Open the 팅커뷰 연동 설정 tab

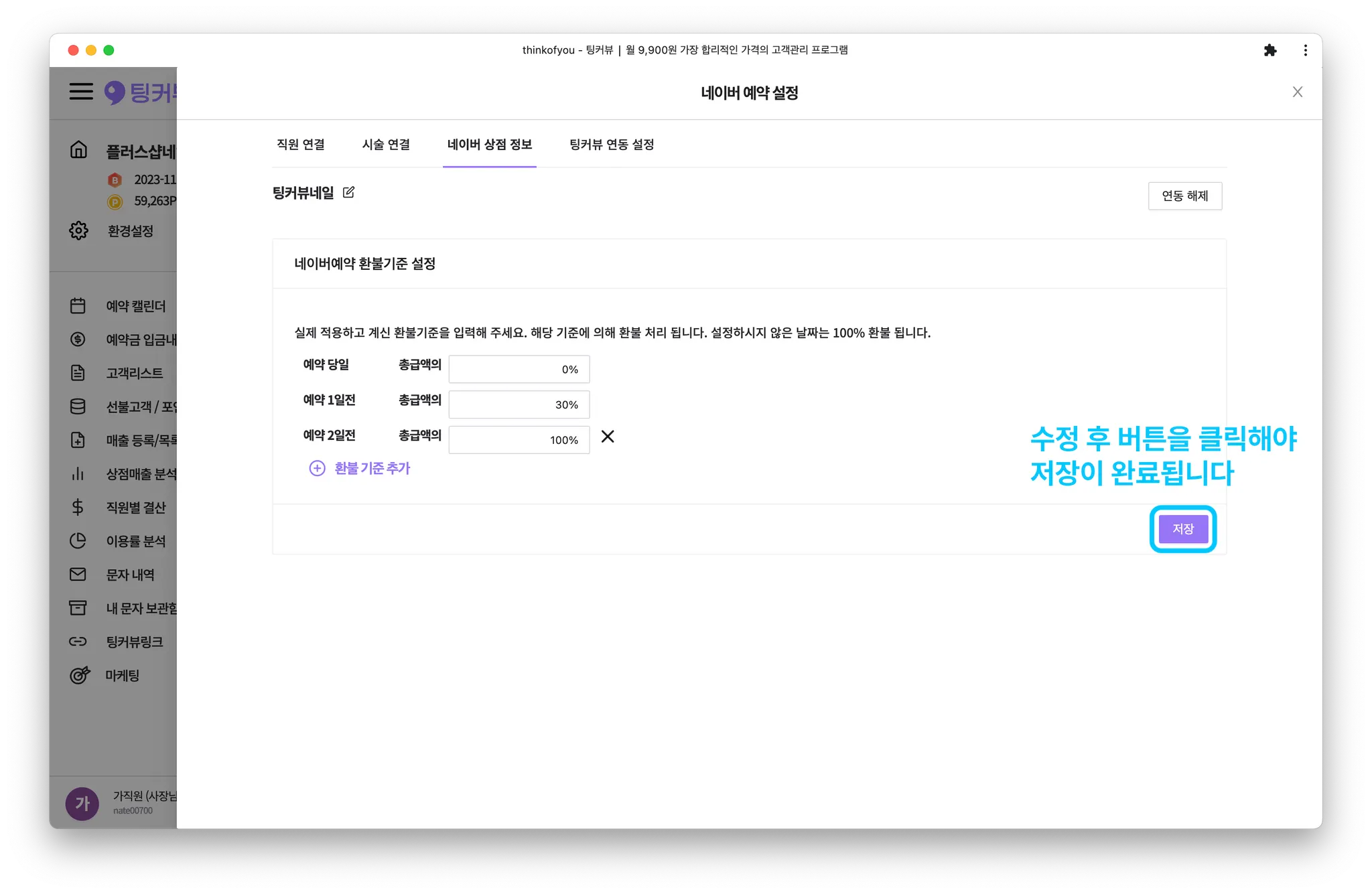612,145
